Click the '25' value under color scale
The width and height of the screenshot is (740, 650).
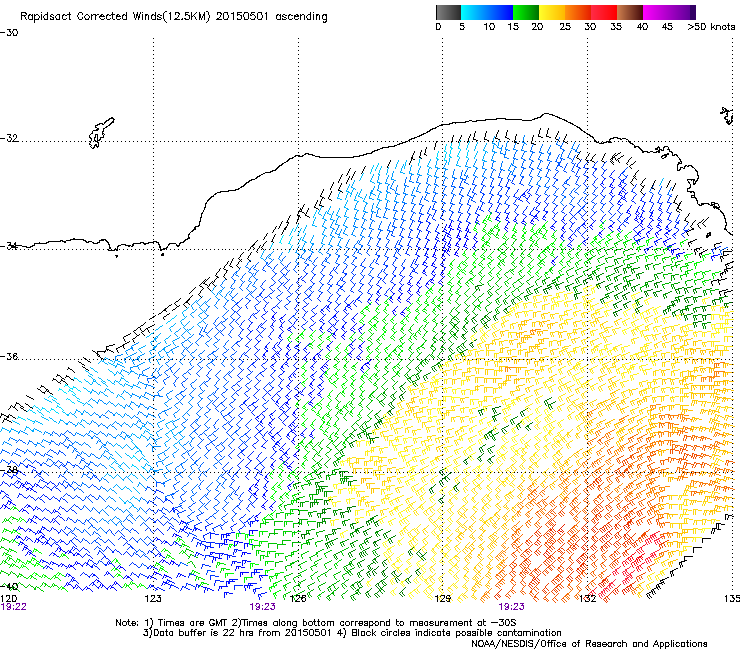[x=565, y=27]
